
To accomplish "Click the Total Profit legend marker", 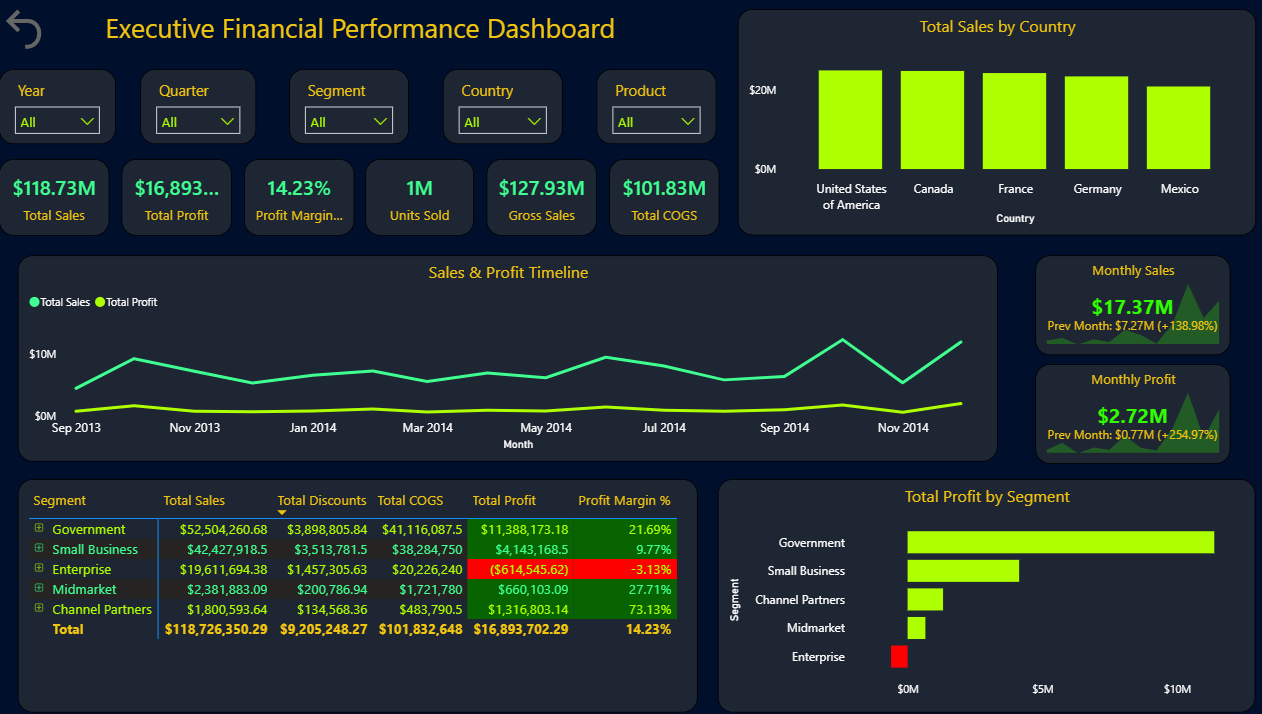I will tap(100, 302).
